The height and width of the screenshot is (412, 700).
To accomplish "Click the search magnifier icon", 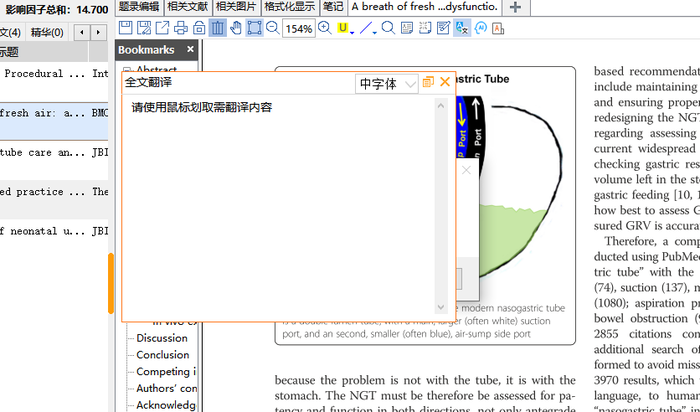I will pyautogui.click(x=388, y=28).
